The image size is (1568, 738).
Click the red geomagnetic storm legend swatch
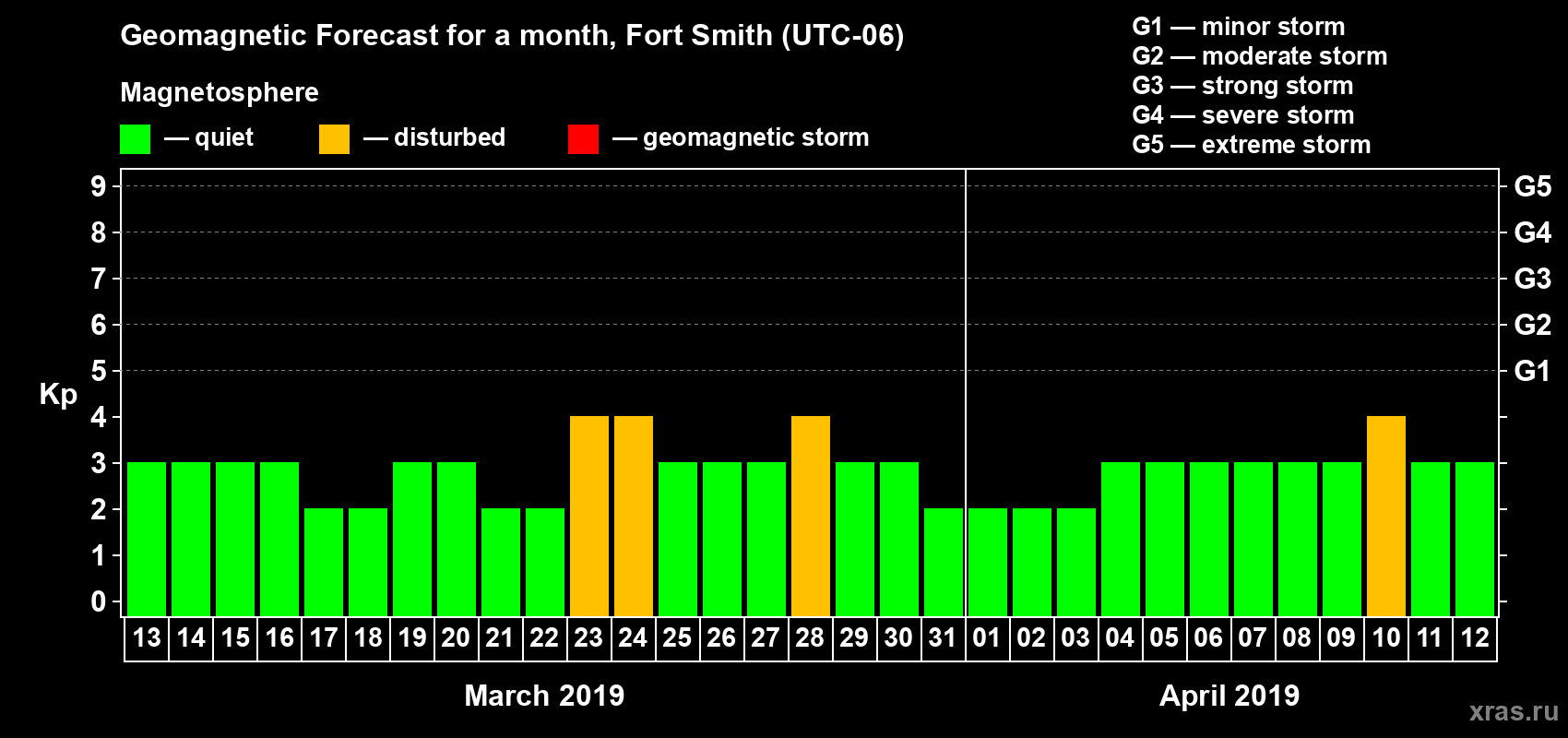(x=583, y=139)
